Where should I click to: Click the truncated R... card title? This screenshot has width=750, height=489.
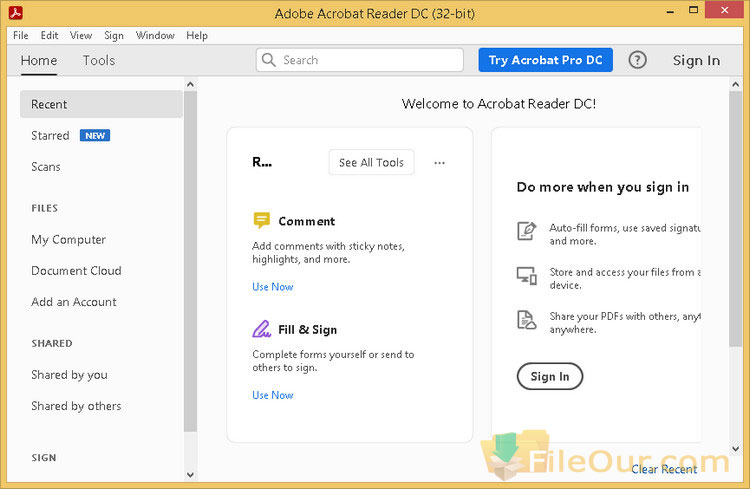point(262,162)
